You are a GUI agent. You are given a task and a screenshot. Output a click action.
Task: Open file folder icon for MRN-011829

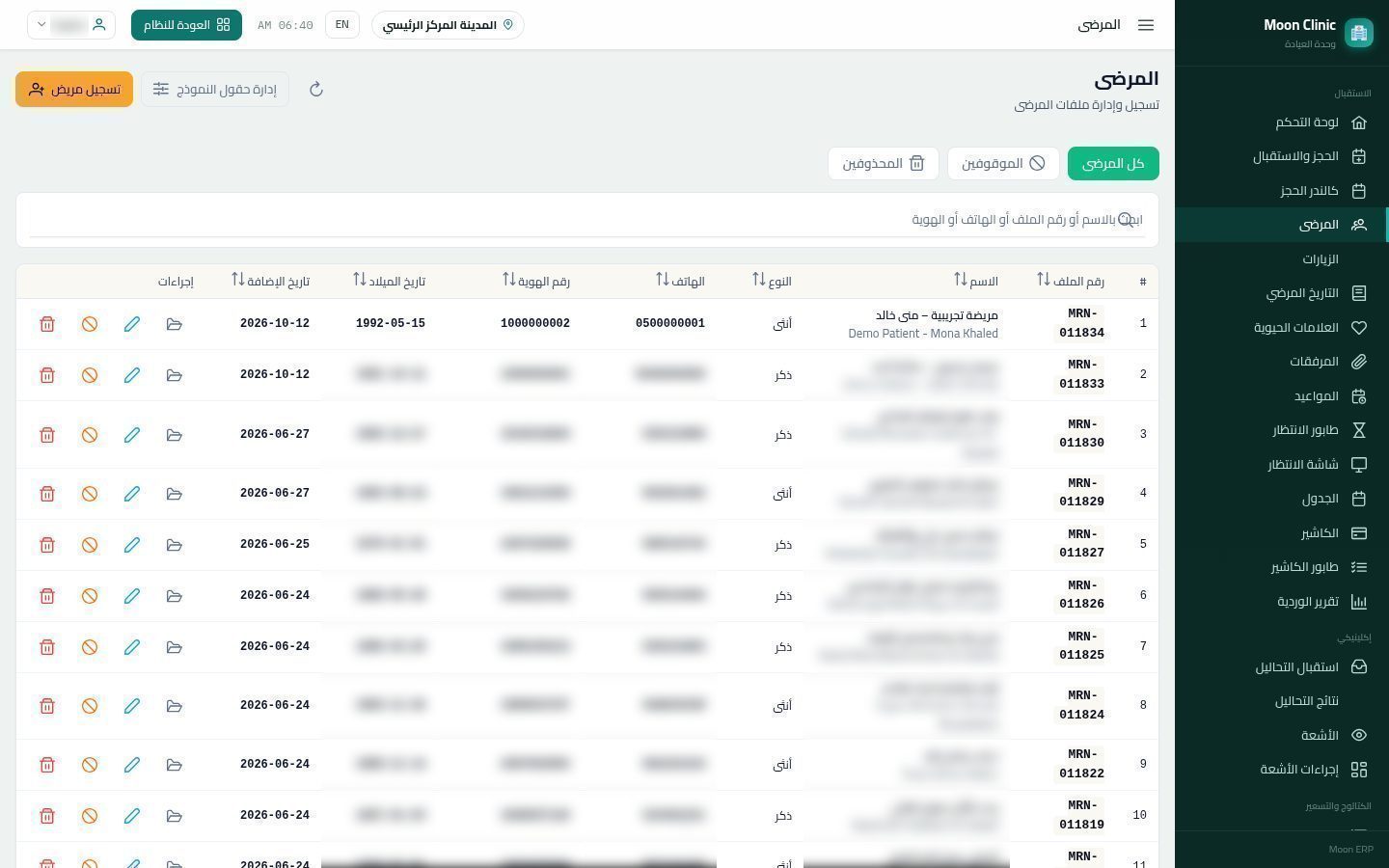click(175, 494)
